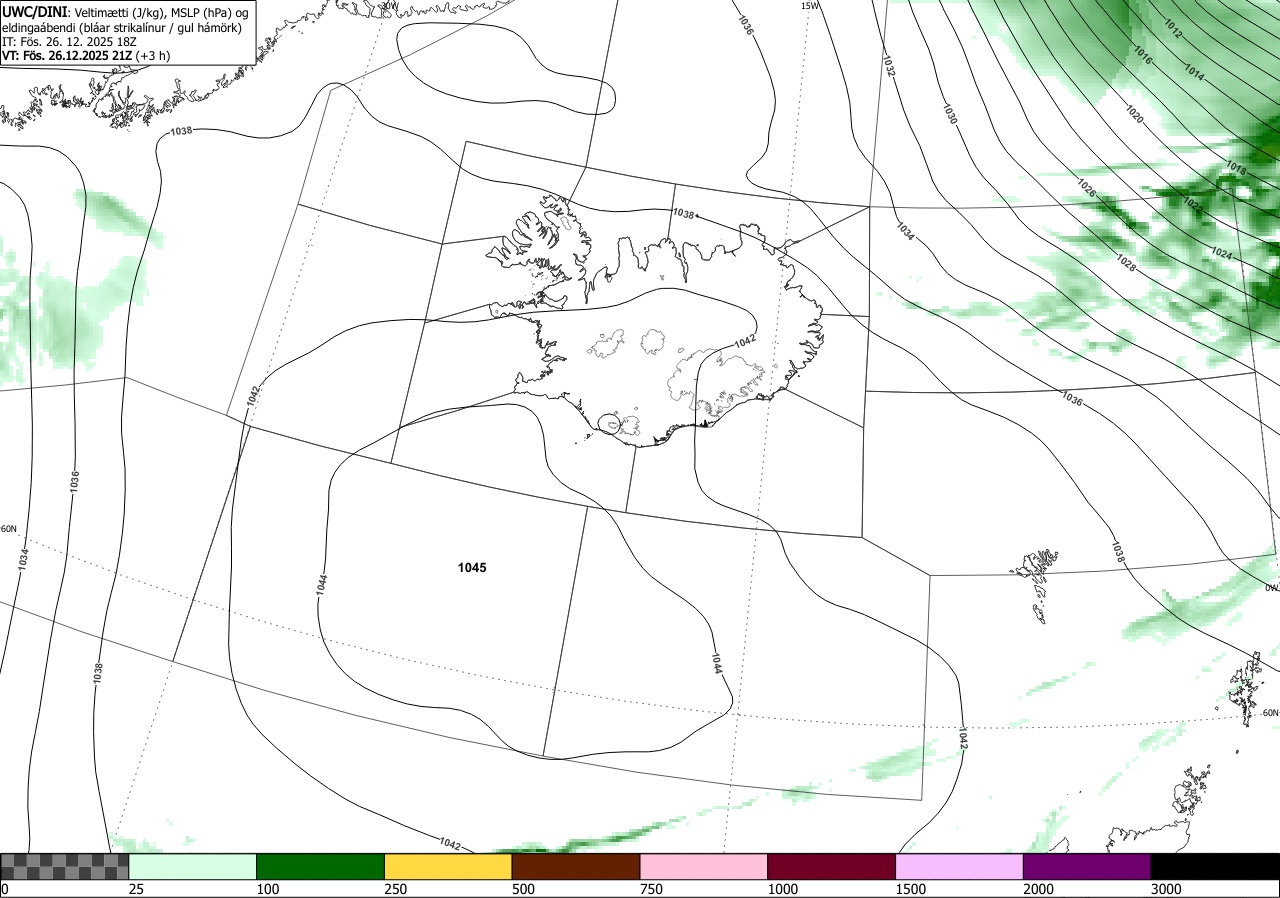The width and height of the screenshot is (1280, 898).
Task: Select the yellow 250–500 legend swatch
Action: (x=448, y=866)
